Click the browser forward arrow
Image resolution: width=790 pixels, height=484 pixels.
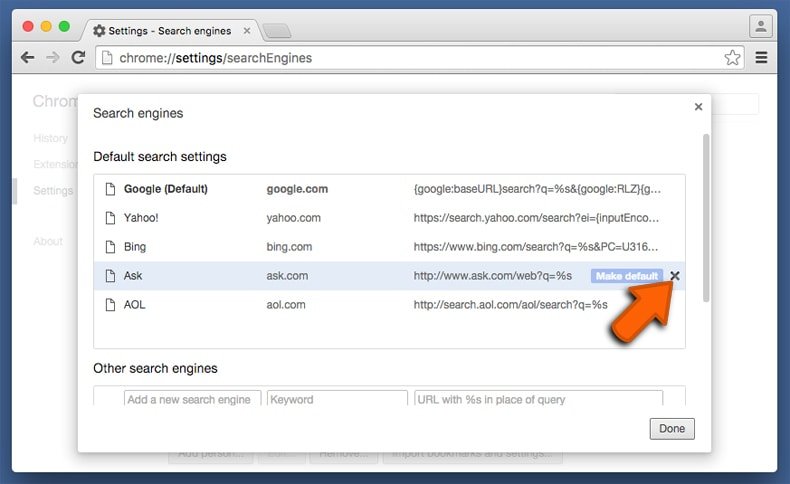pos(52,57)
